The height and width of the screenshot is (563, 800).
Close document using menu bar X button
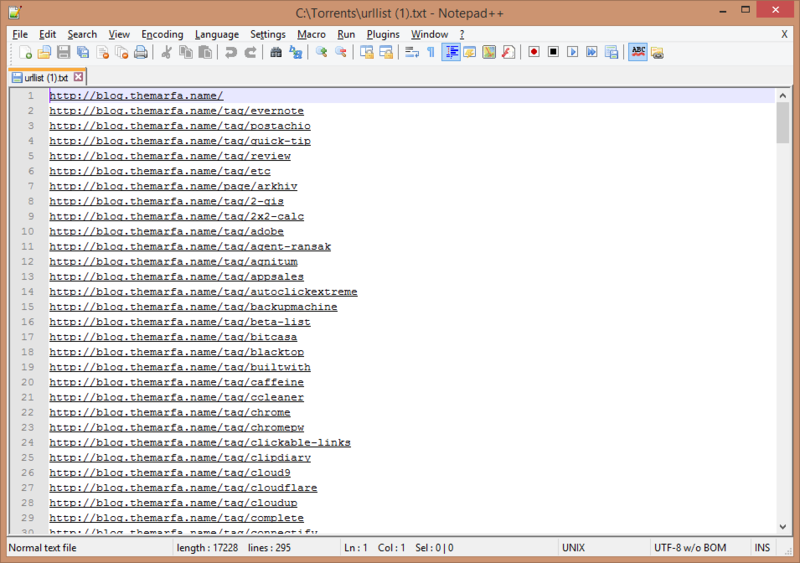coord(784,34)
